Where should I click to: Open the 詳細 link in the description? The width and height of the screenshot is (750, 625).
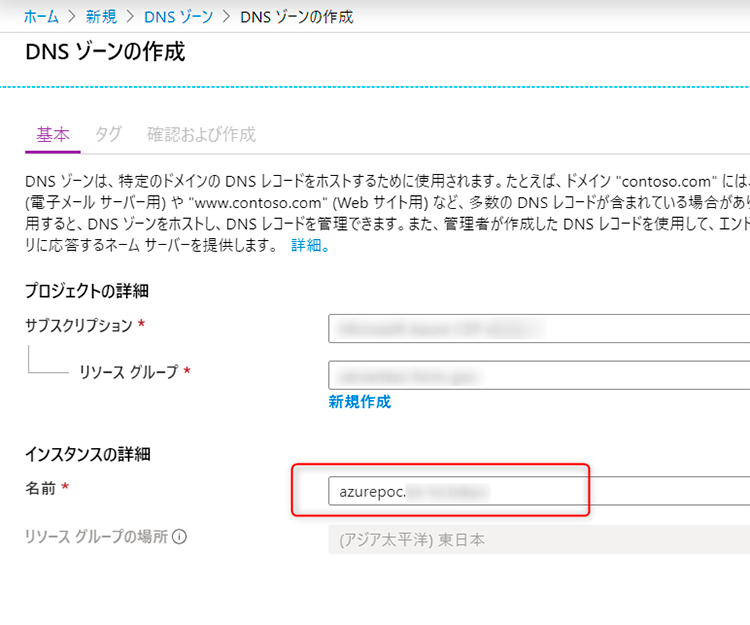pos(309,245)
